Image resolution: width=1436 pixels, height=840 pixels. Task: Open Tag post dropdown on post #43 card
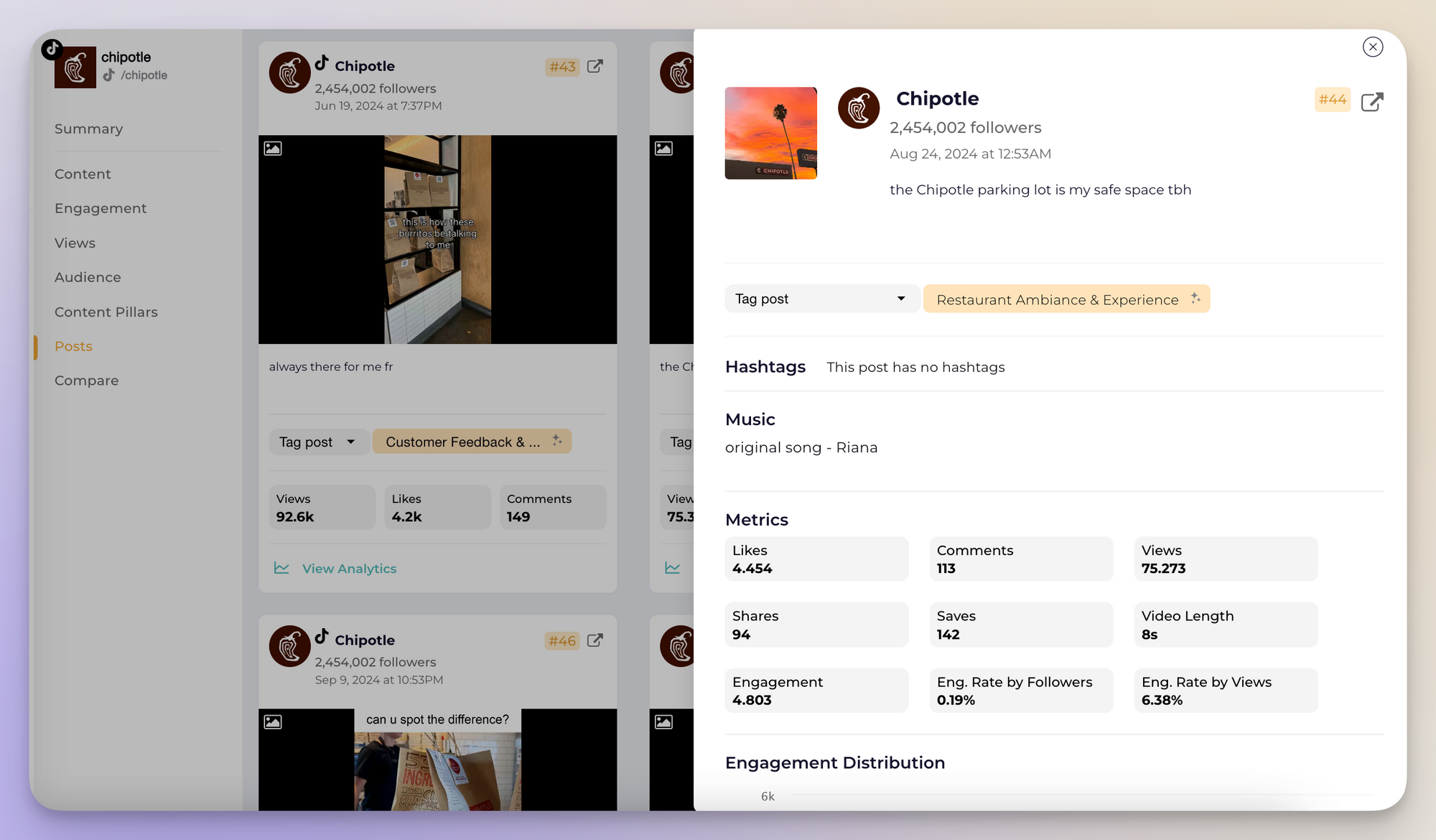pyautogui.click(x=319, y=442)
